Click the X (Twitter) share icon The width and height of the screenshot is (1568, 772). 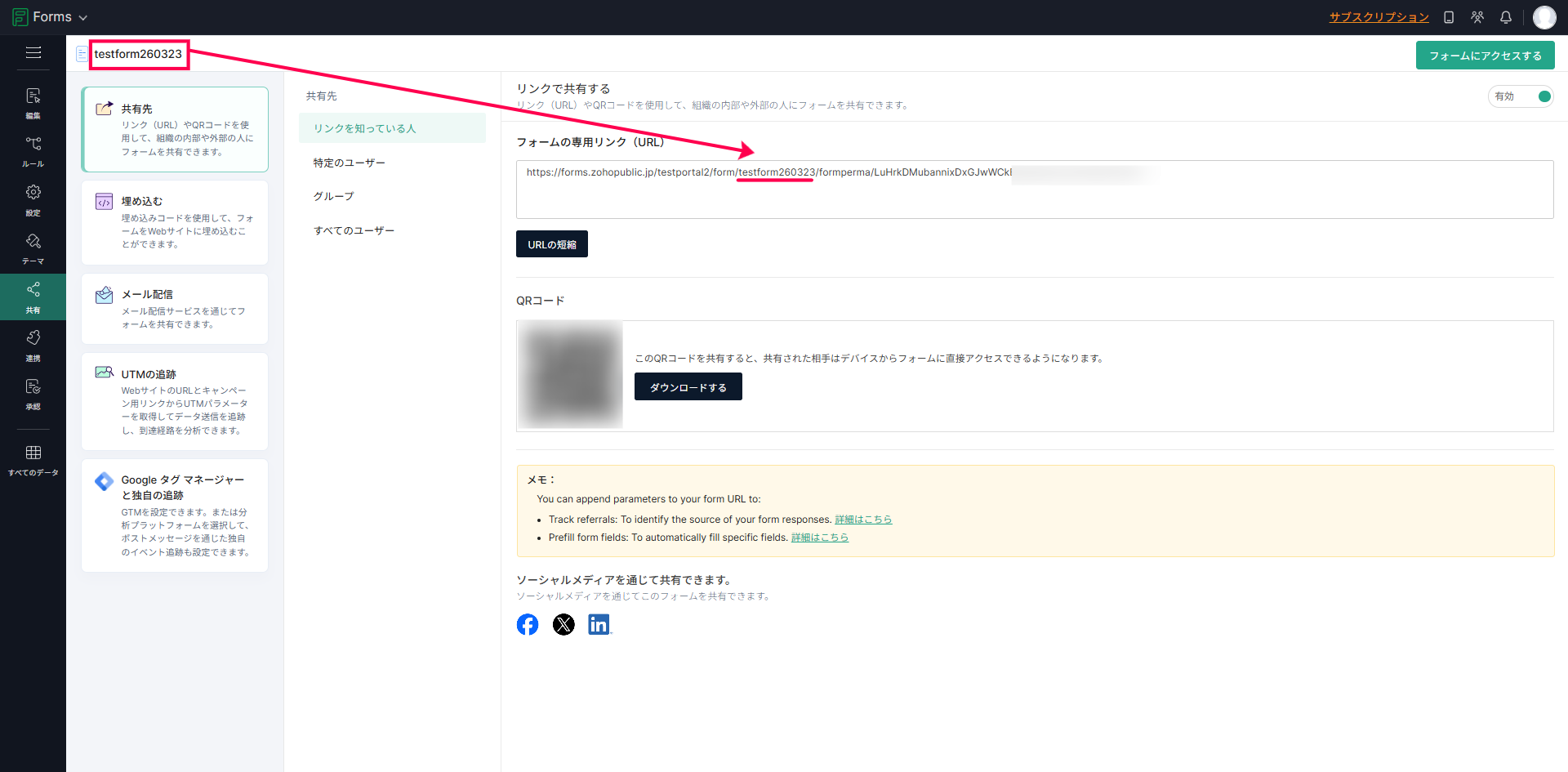tap(563, 625)
